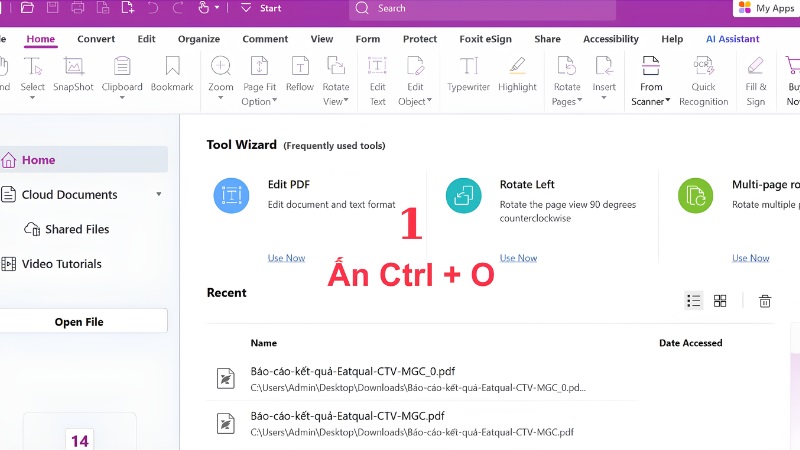The height and width of the screenshot is (450, 800).
Task: Switch Recent files to list view
Action: [x=693, y=301]
